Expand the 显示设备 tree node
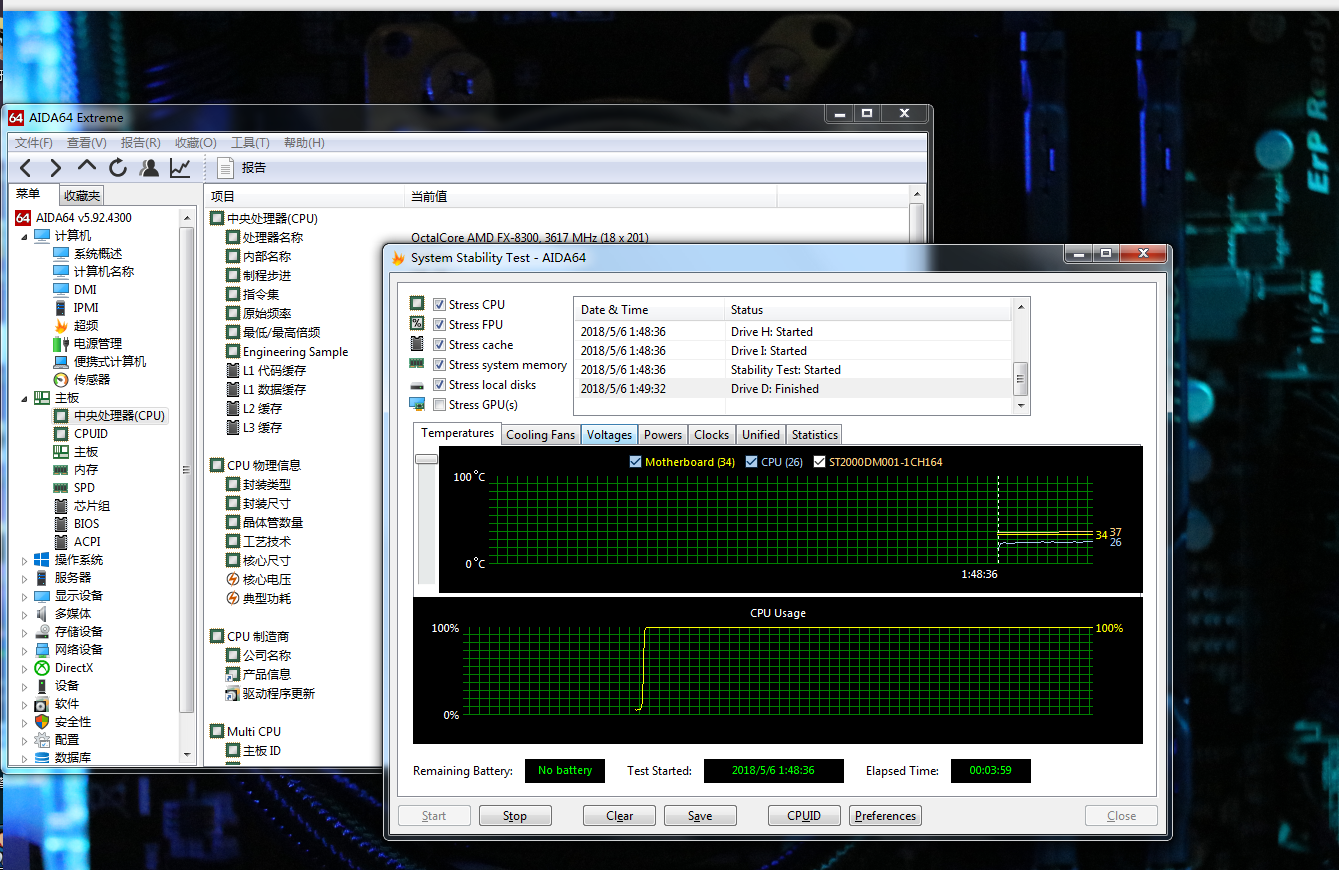 point(24,596)
